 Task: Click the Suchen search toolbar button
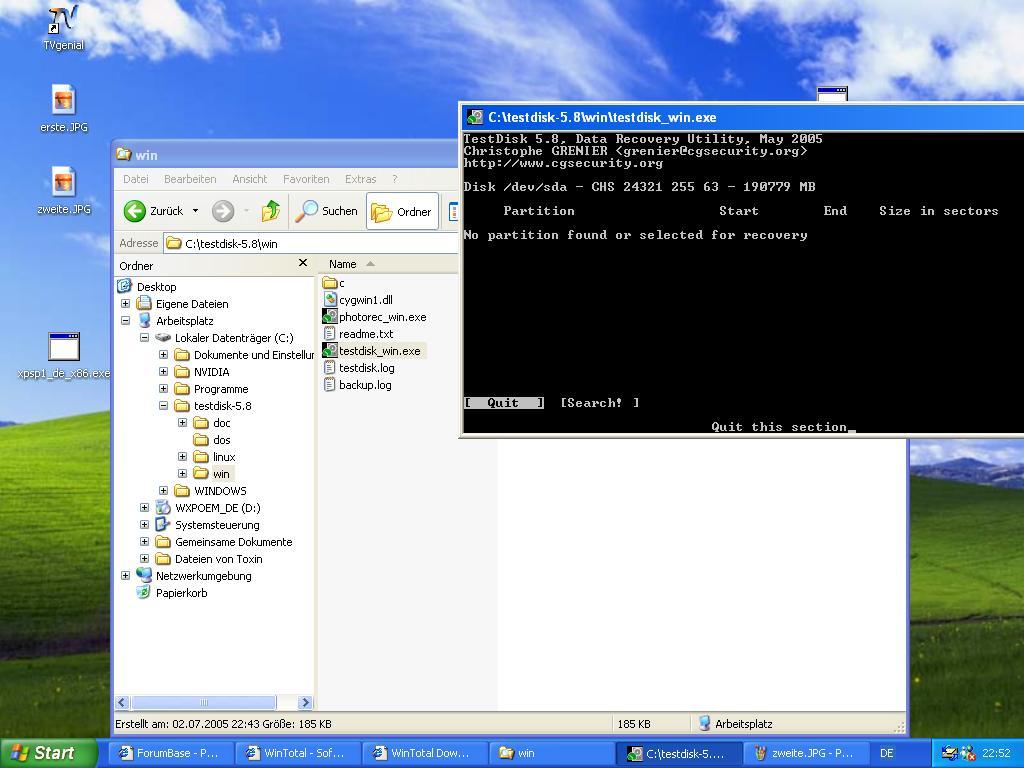tap(327, 211)
